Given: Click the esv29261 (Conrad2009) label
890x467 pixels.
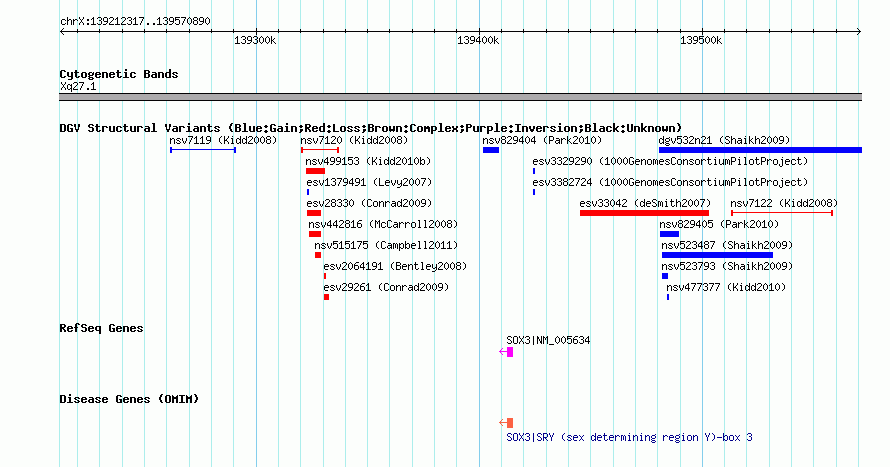Looking at the screenshot, I should coord(386,287).
